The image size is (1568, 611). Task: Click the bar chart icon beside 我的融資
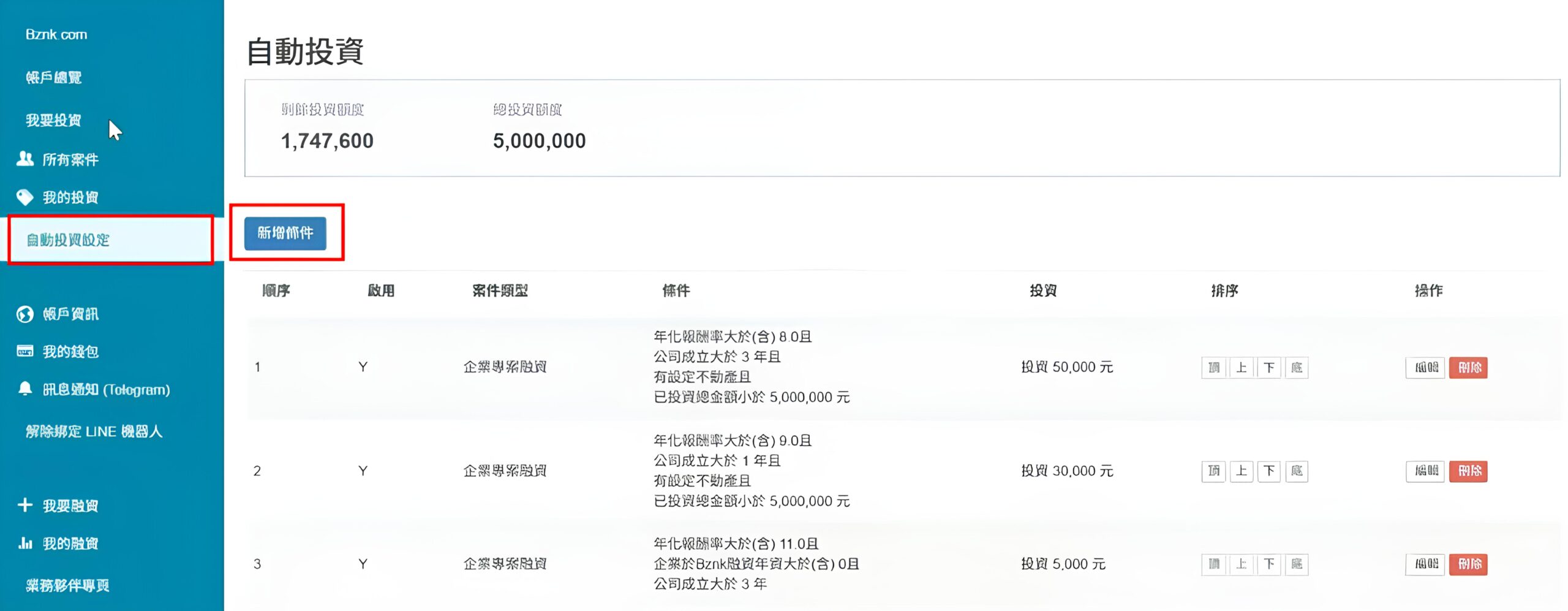pos(25,543)
